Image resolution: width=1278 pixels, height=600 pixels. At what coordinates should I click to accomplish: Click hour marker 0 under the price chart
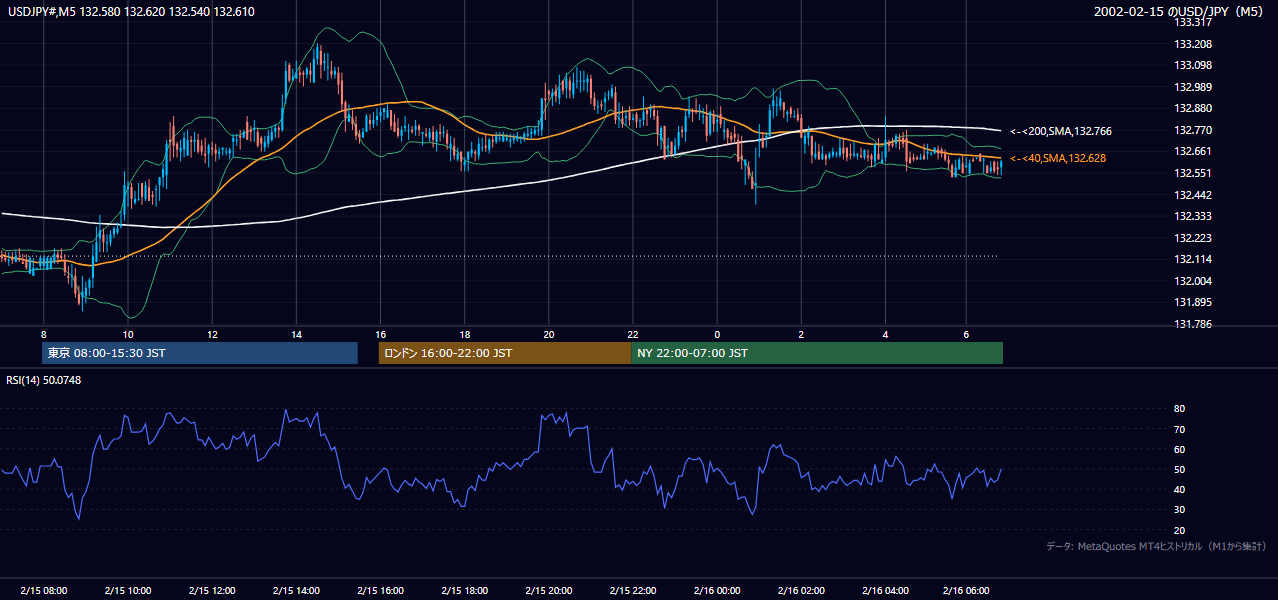[717, 334]
